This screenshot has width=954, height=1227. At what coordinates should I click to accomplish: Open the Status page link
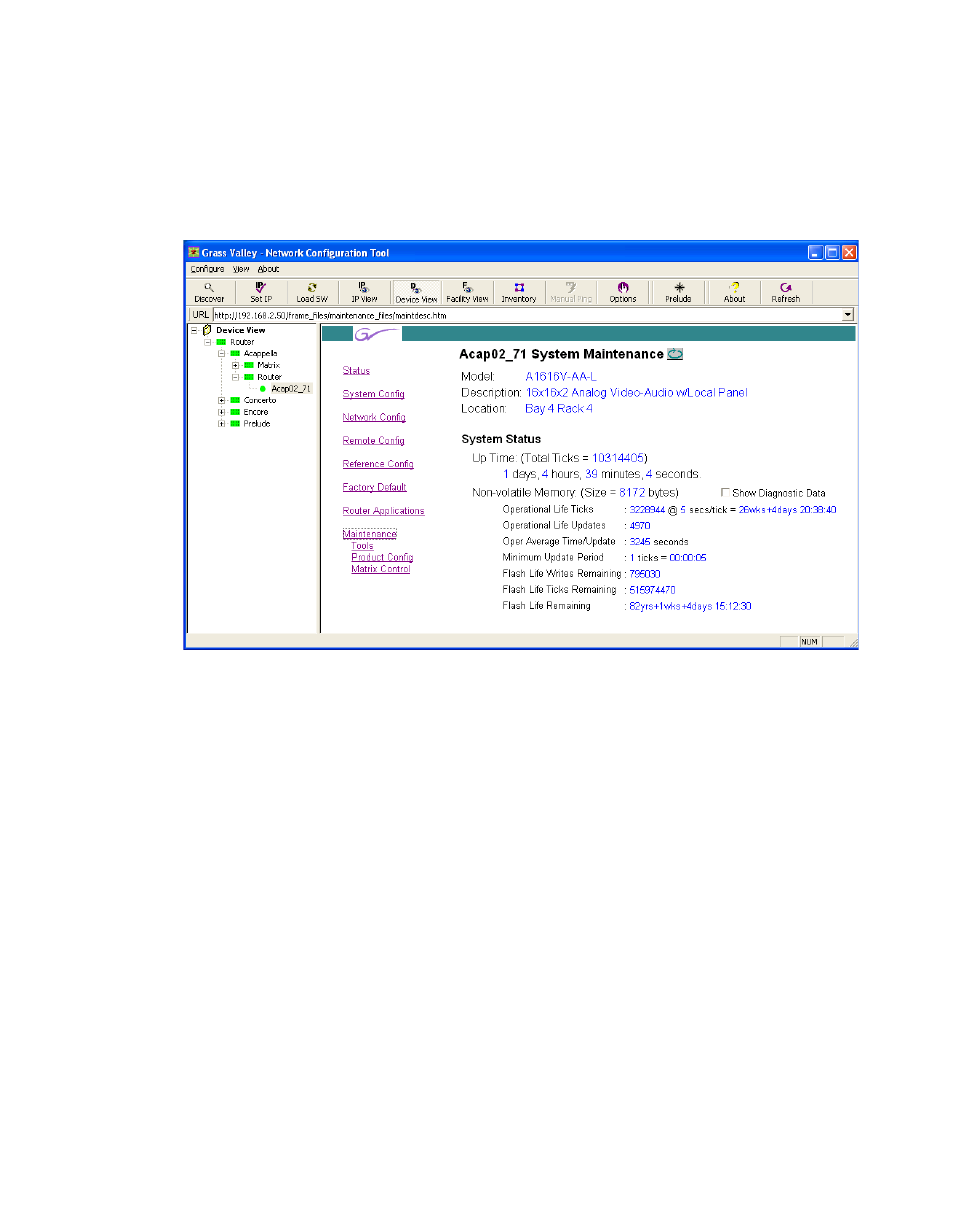click(x=356, y=371)
